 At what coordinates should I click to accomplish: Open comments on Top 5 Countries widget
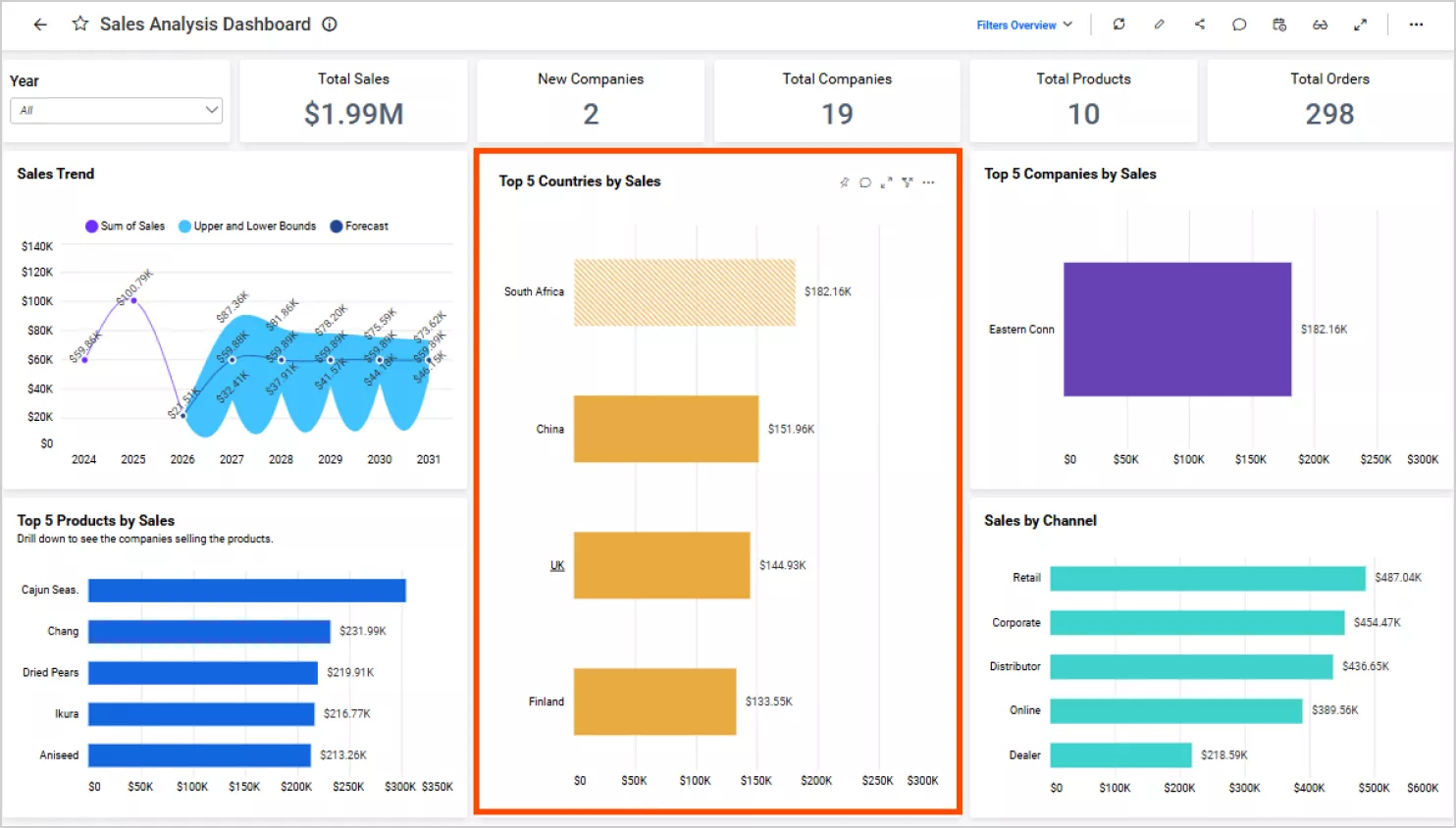(x=865, y=182)
